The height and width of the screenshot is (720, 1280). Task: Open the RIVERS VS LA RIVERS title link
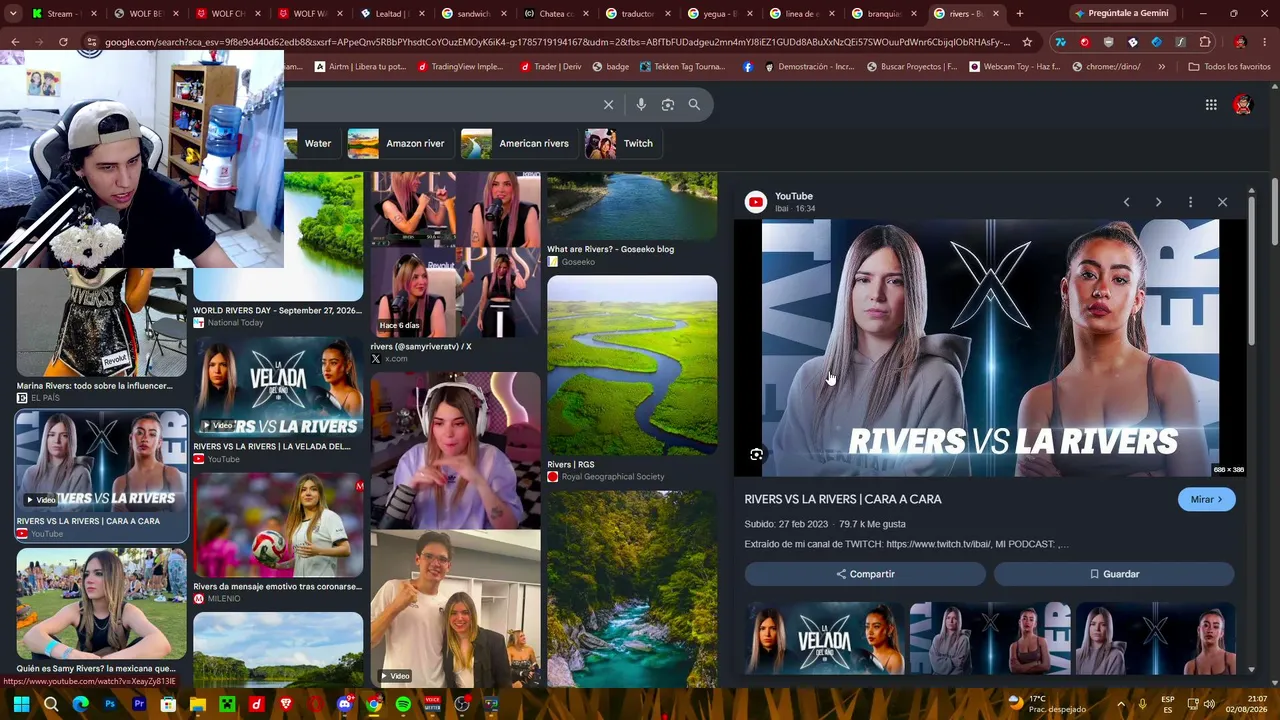coord(843,499)
